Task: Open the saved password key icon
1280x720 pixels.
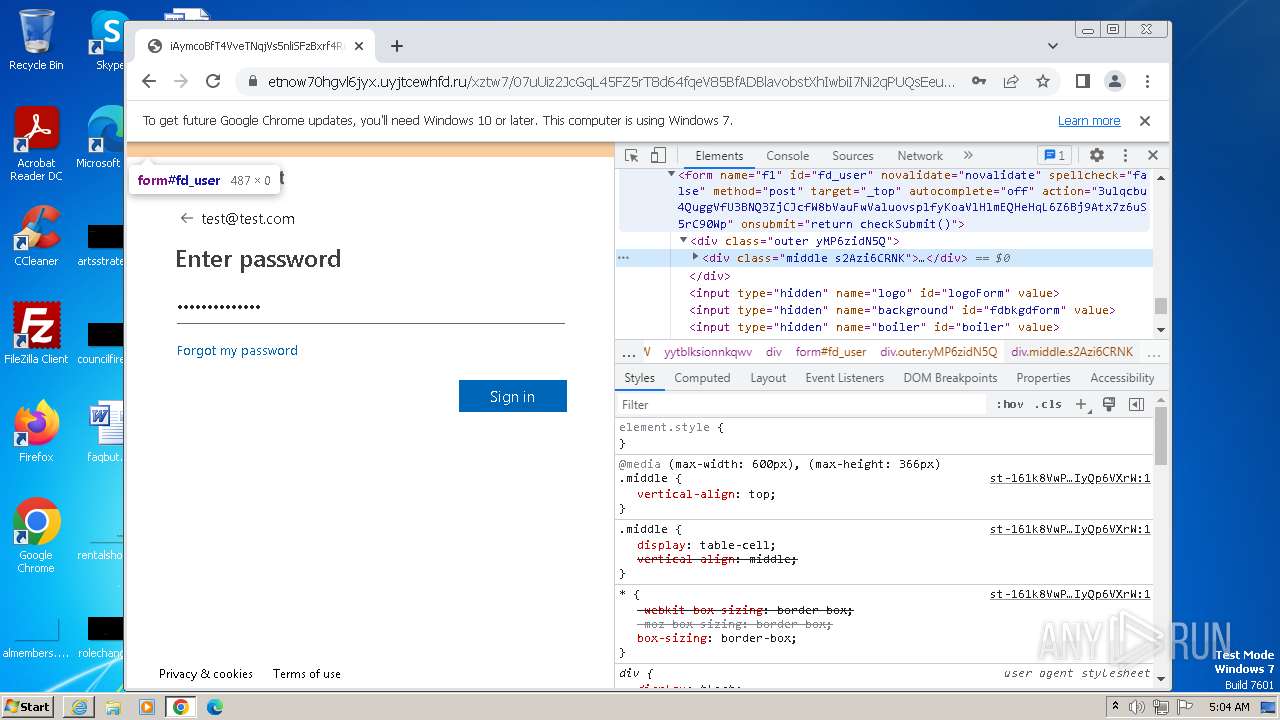Action: click(980, 81)
